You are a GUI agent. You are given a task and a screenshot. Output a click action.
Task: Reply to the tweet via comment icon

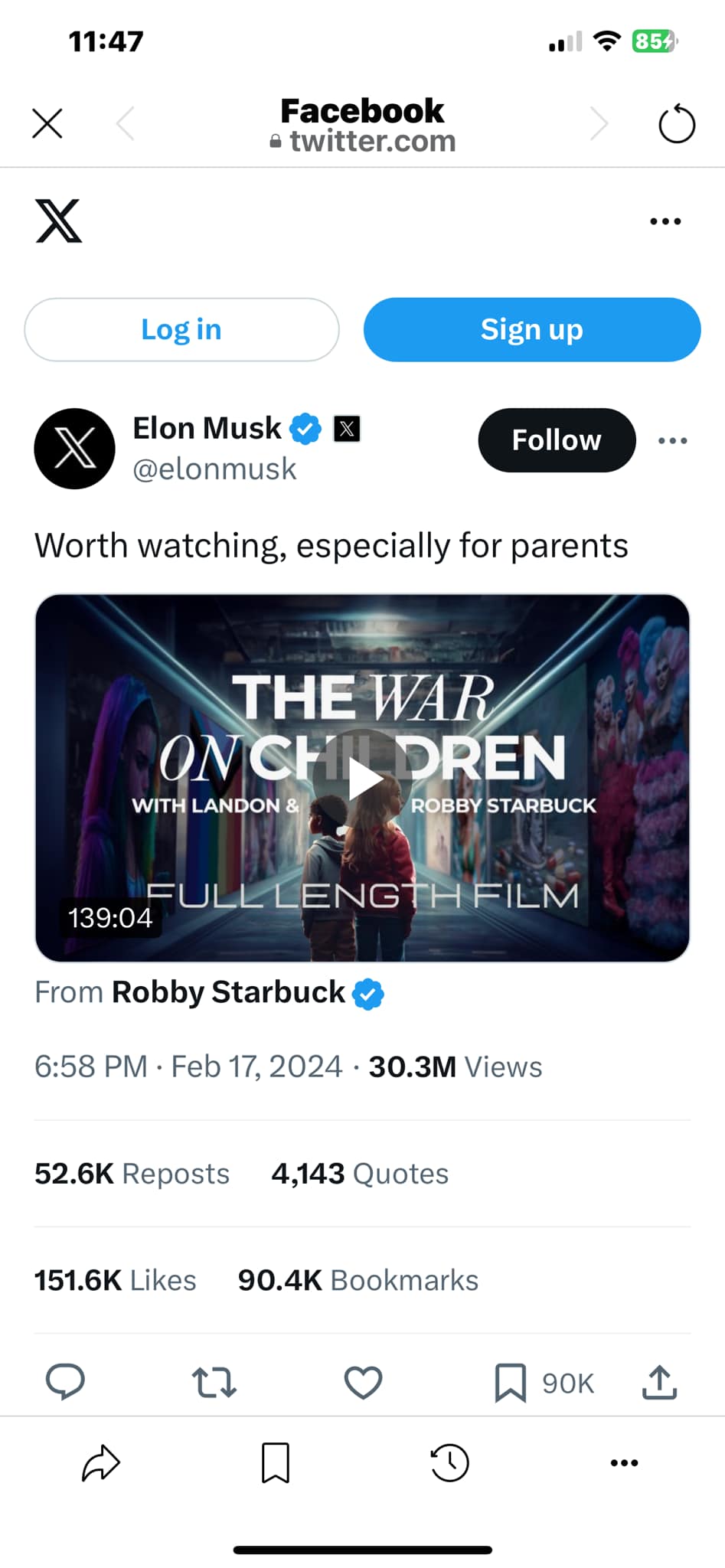point(66,1382)
